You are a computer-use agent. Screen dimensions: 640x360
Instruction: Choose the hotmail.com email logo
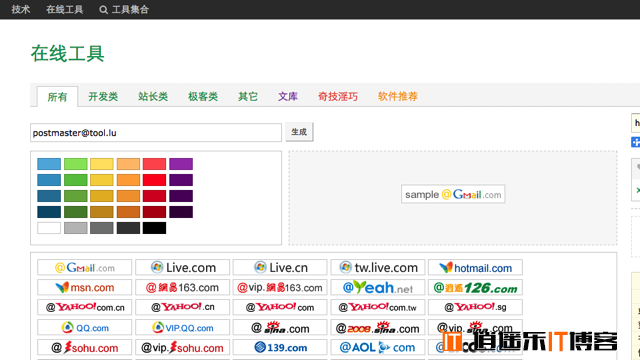point(476,268)
